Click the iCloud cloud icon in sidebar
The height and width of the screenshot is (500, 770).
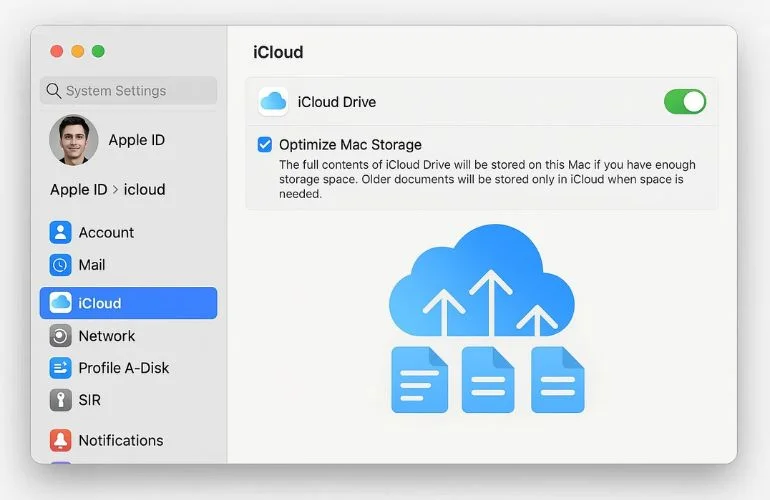[61, 303]
